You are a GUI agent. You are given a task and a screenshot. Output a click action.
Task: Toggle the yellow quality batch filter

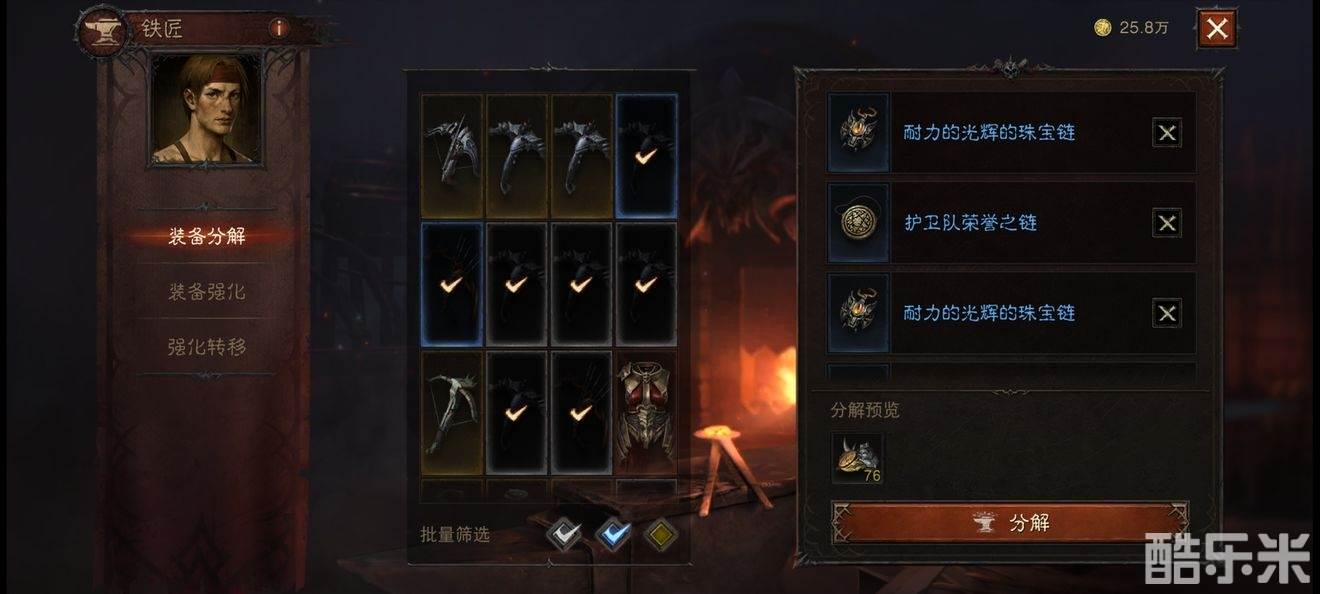click(659, 535)
